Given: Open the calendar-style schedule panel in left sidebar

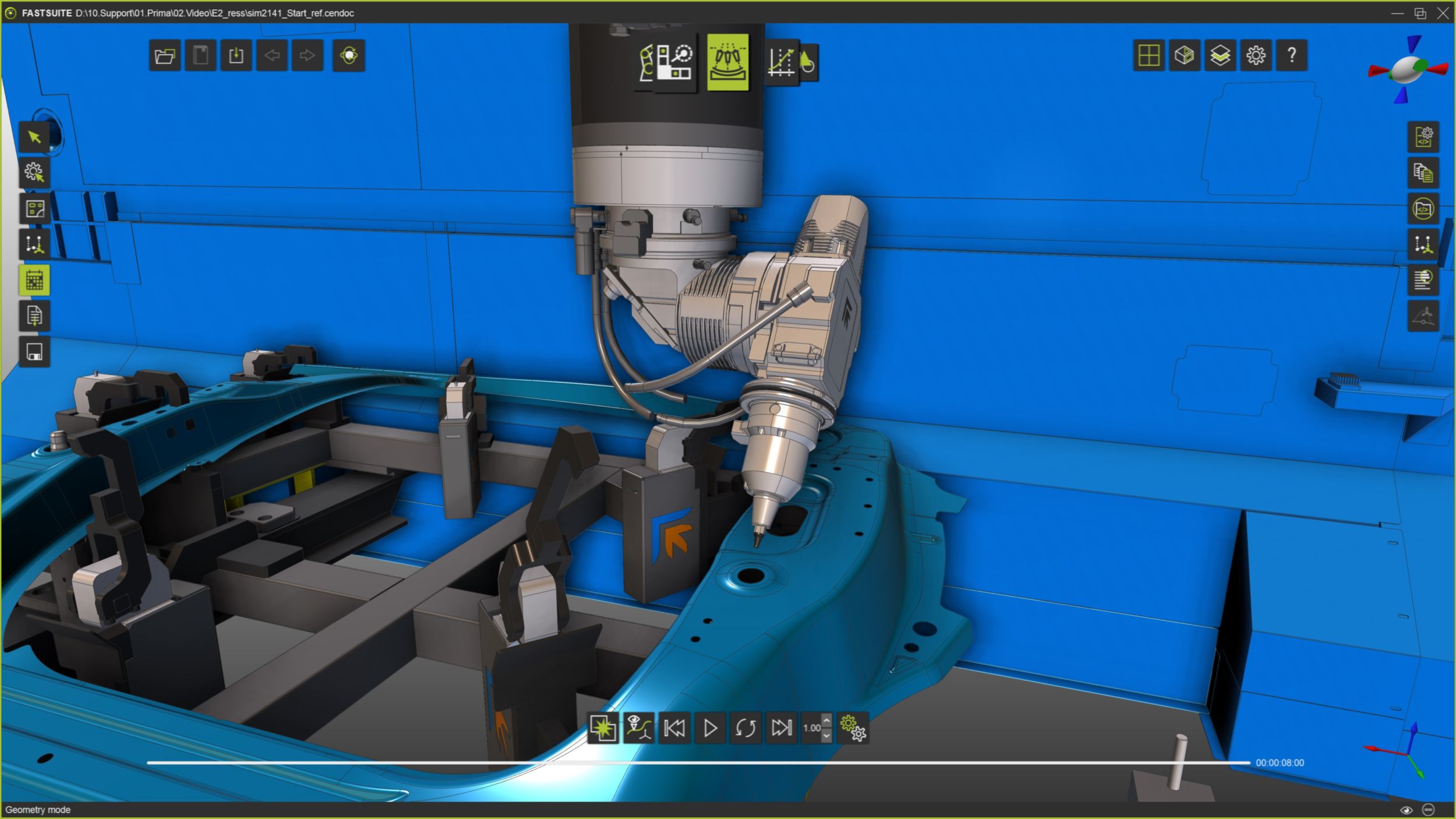Looking at the screenshot, I should click(34, 280).
